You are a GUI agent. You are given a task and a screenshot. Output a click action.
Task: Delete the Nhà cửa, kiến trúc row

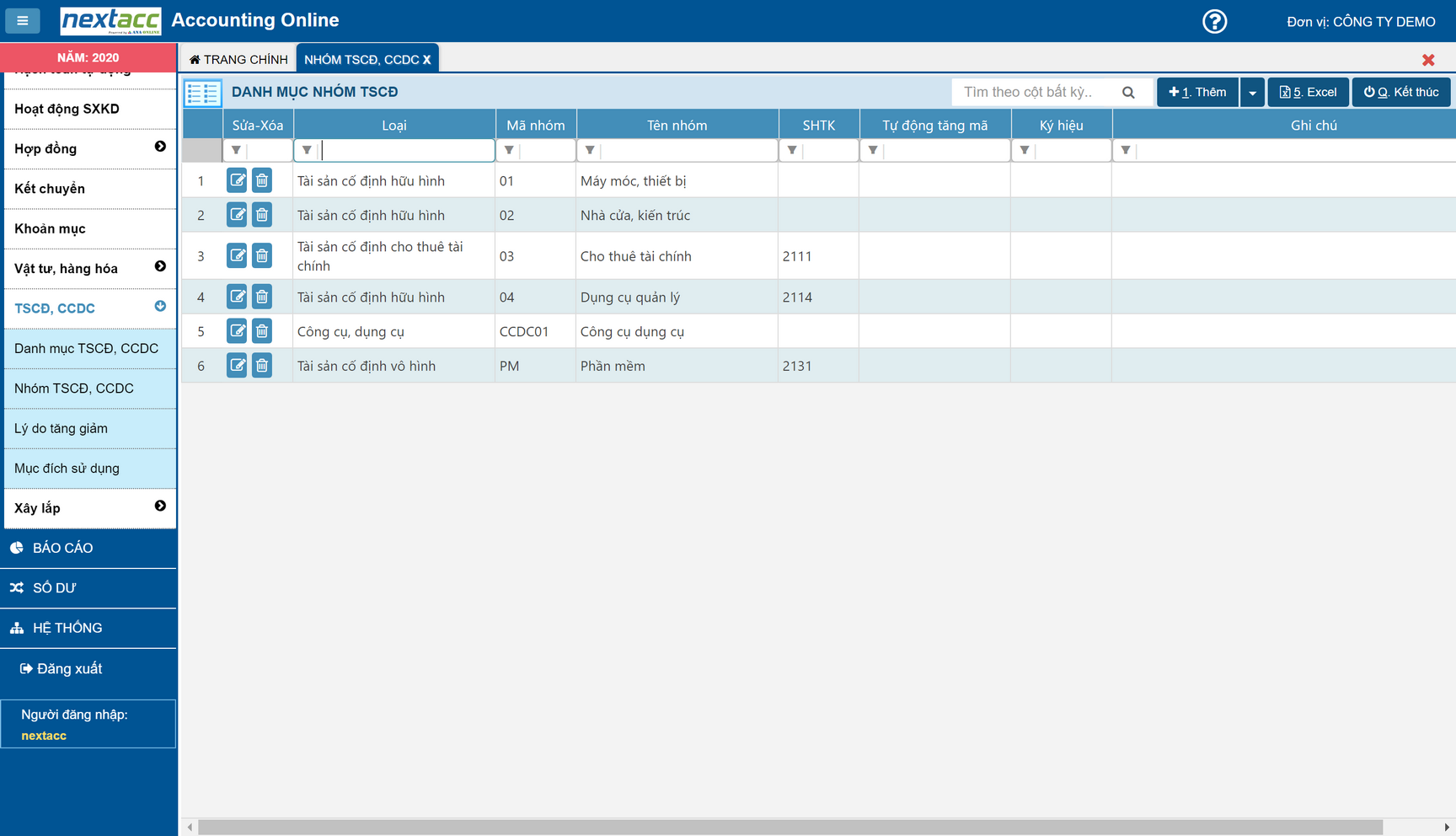(262, 215)
